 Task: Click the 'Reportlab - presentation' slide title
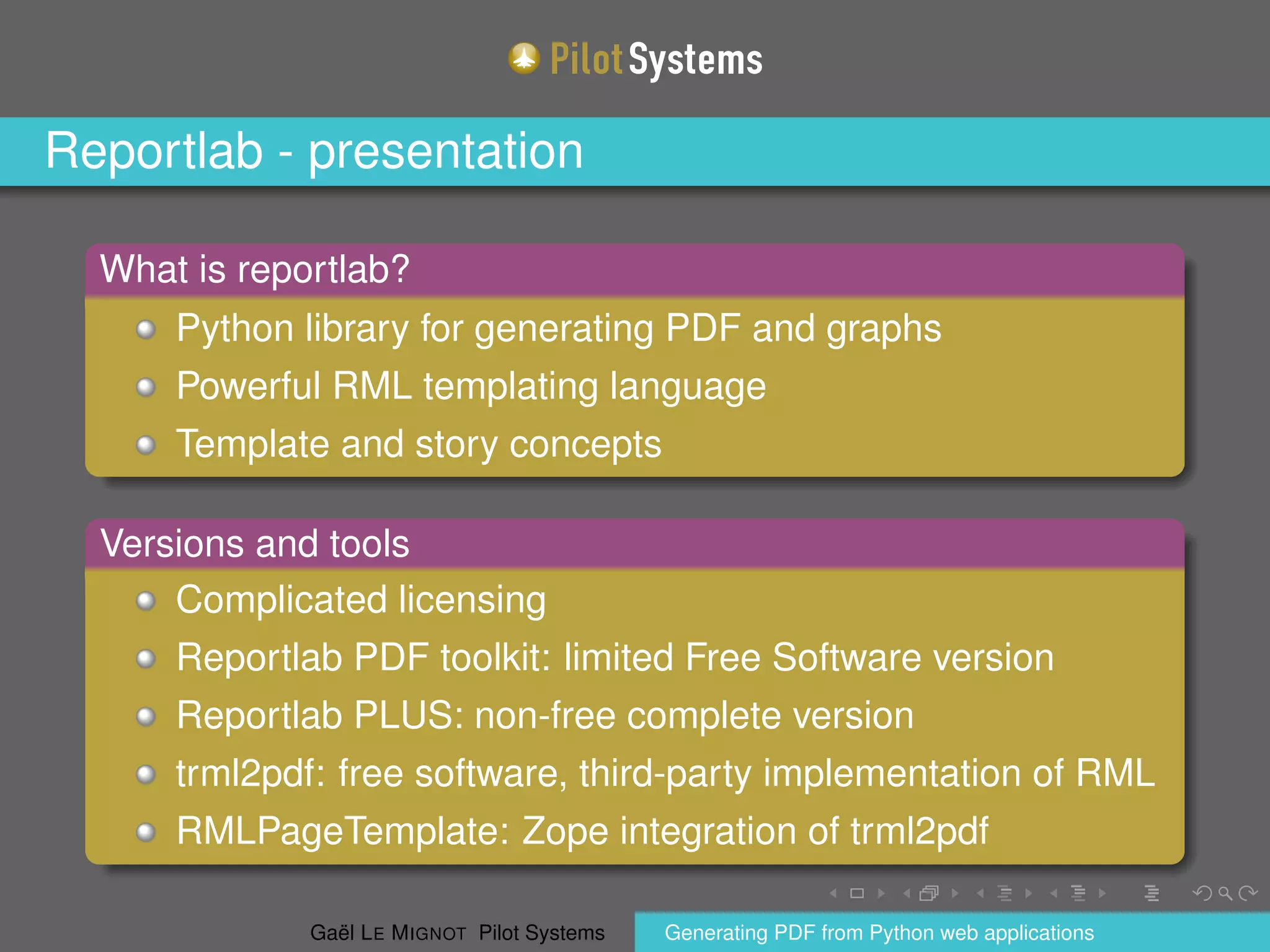pyautogui.click(x=314, y=151)
